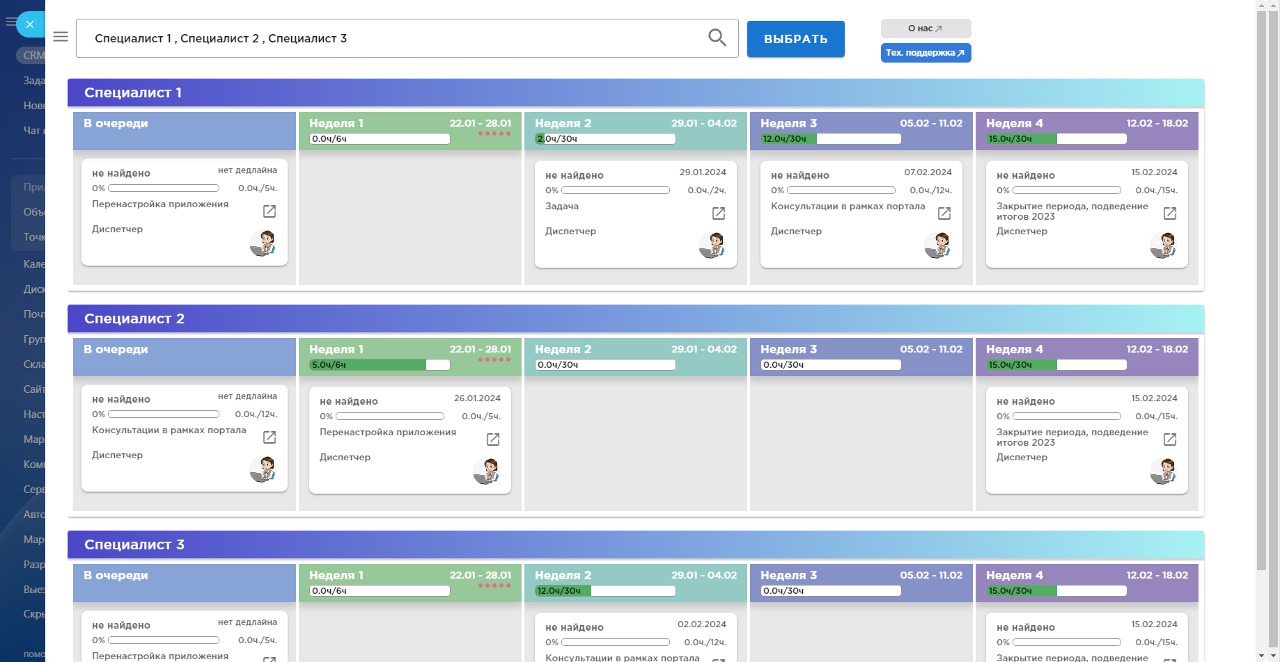Click Консультации в рамках портала in Специалист 2 queue
This screenshot has width=1280, height=662.
169,430
